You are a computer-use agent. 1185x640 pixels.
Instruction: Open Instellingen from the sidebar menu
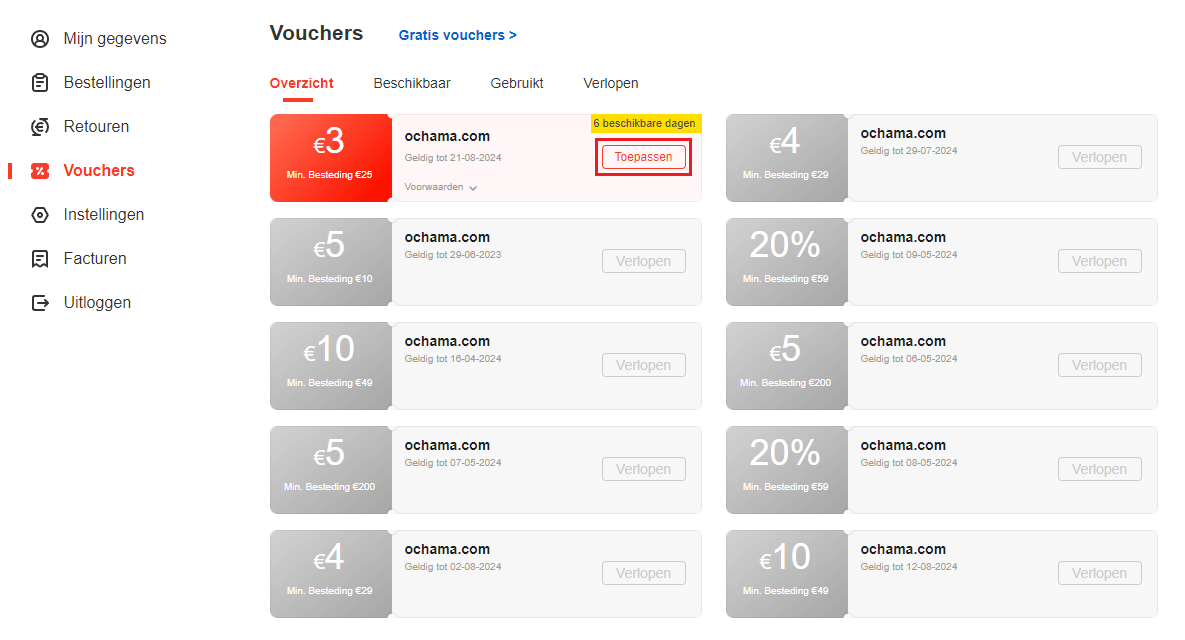pos(104,215)
